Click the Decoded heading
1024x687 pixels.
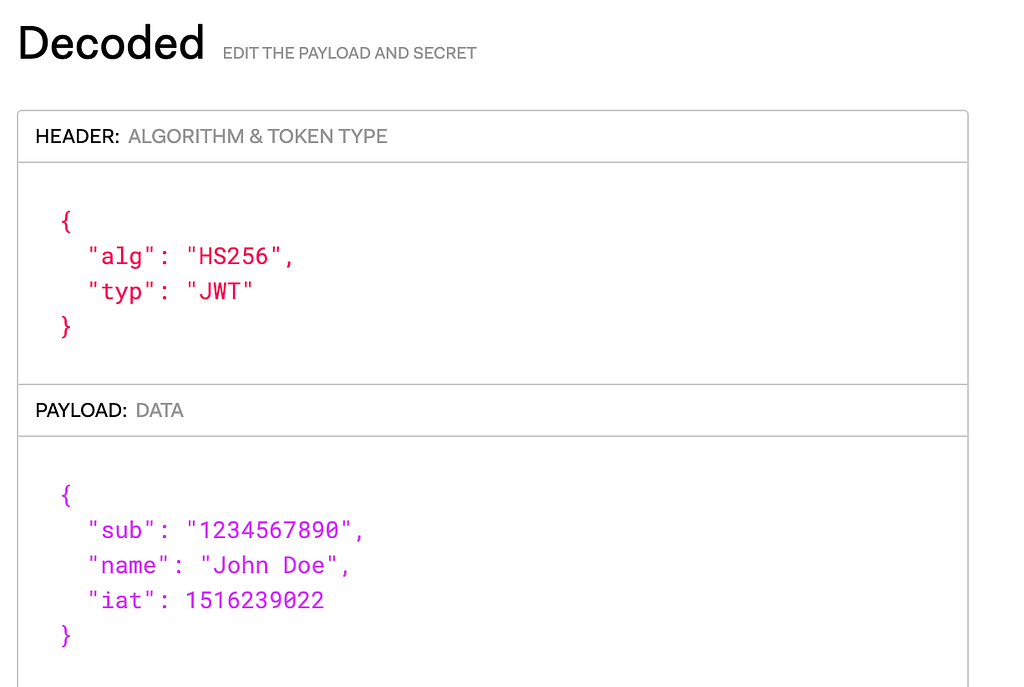pyautogui.click(x=111, y=43)
